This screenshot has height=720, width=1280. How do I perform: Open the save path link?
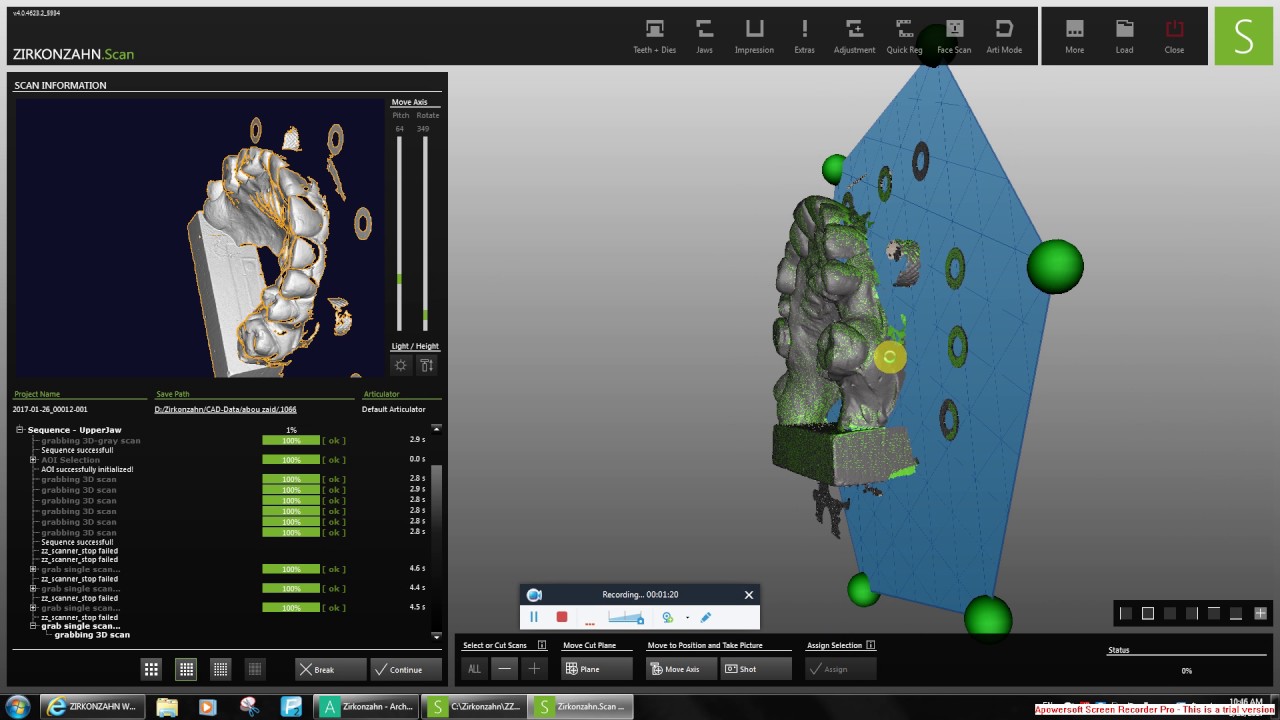click(225, 409)
